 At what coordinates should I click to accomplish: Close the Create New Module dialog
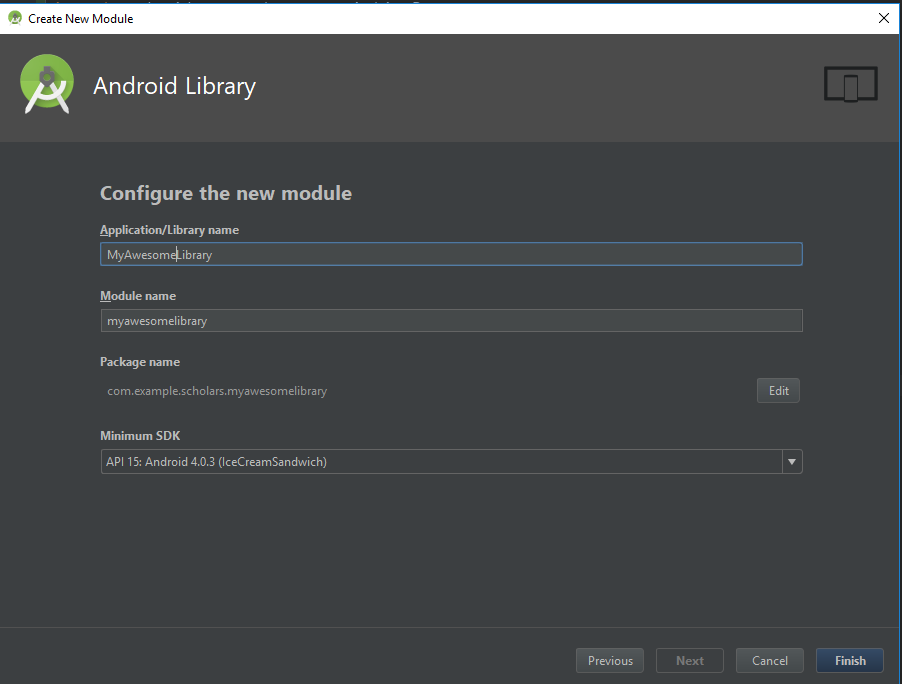tap(883, 17)
